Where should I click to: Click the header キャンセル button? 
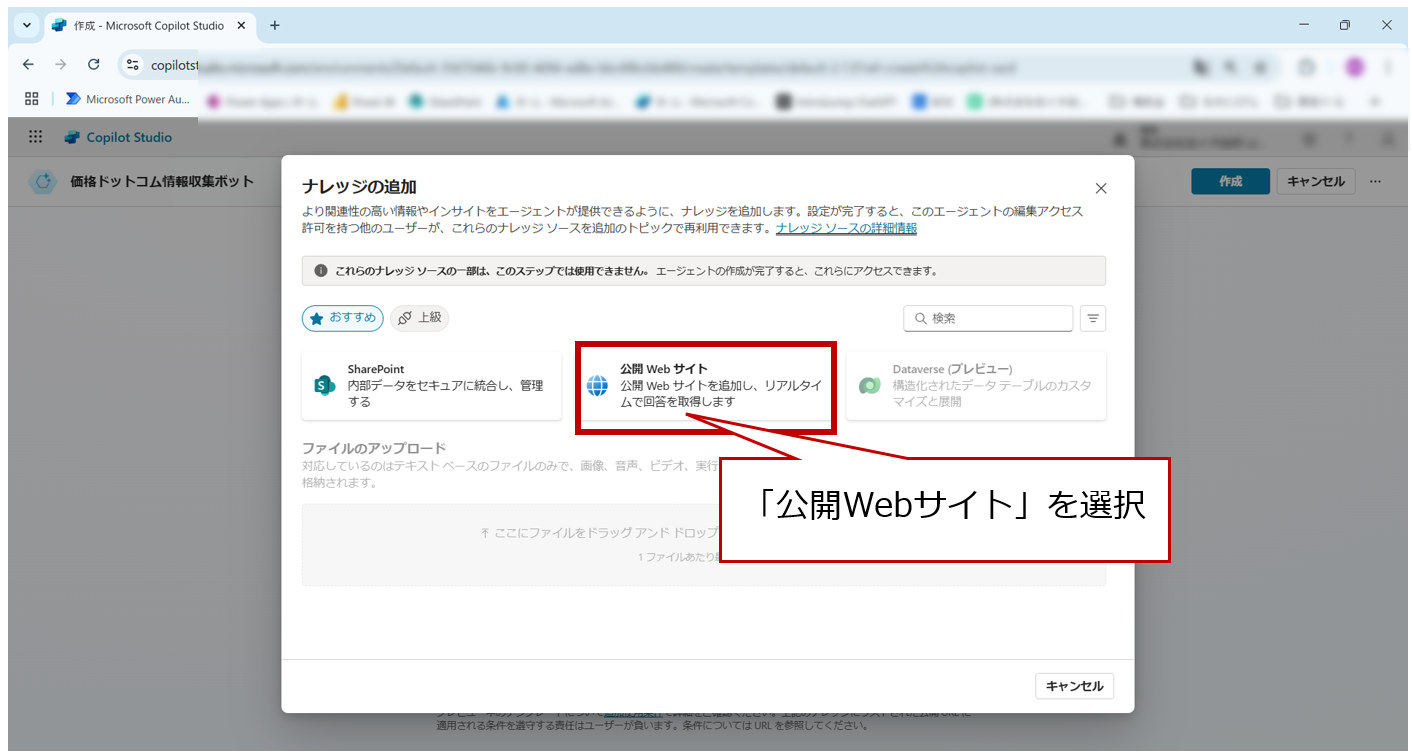pos(1316,181)
